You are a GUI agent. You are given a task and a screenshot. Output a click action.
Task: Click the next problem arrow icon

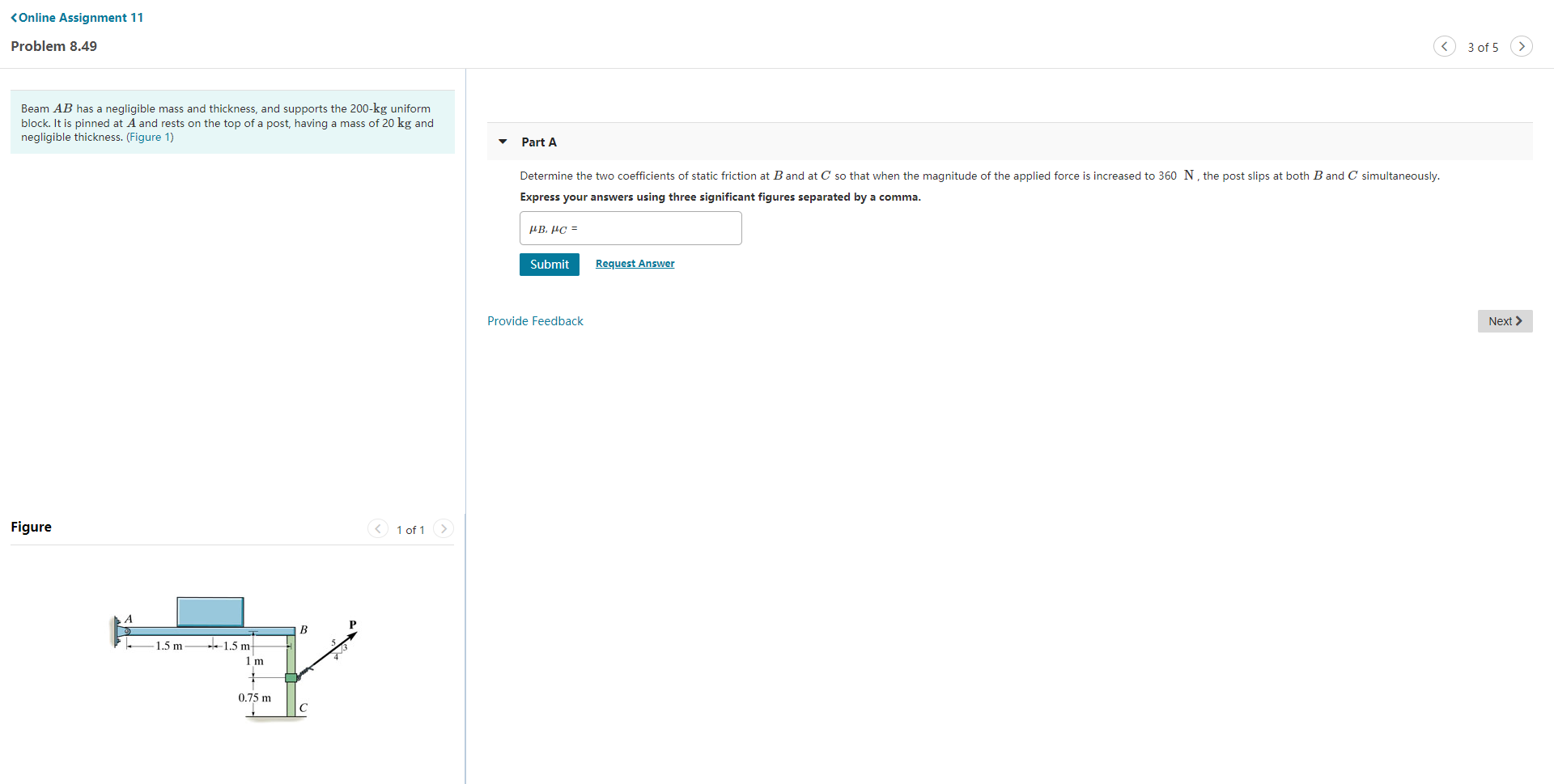click(1521, 46)
